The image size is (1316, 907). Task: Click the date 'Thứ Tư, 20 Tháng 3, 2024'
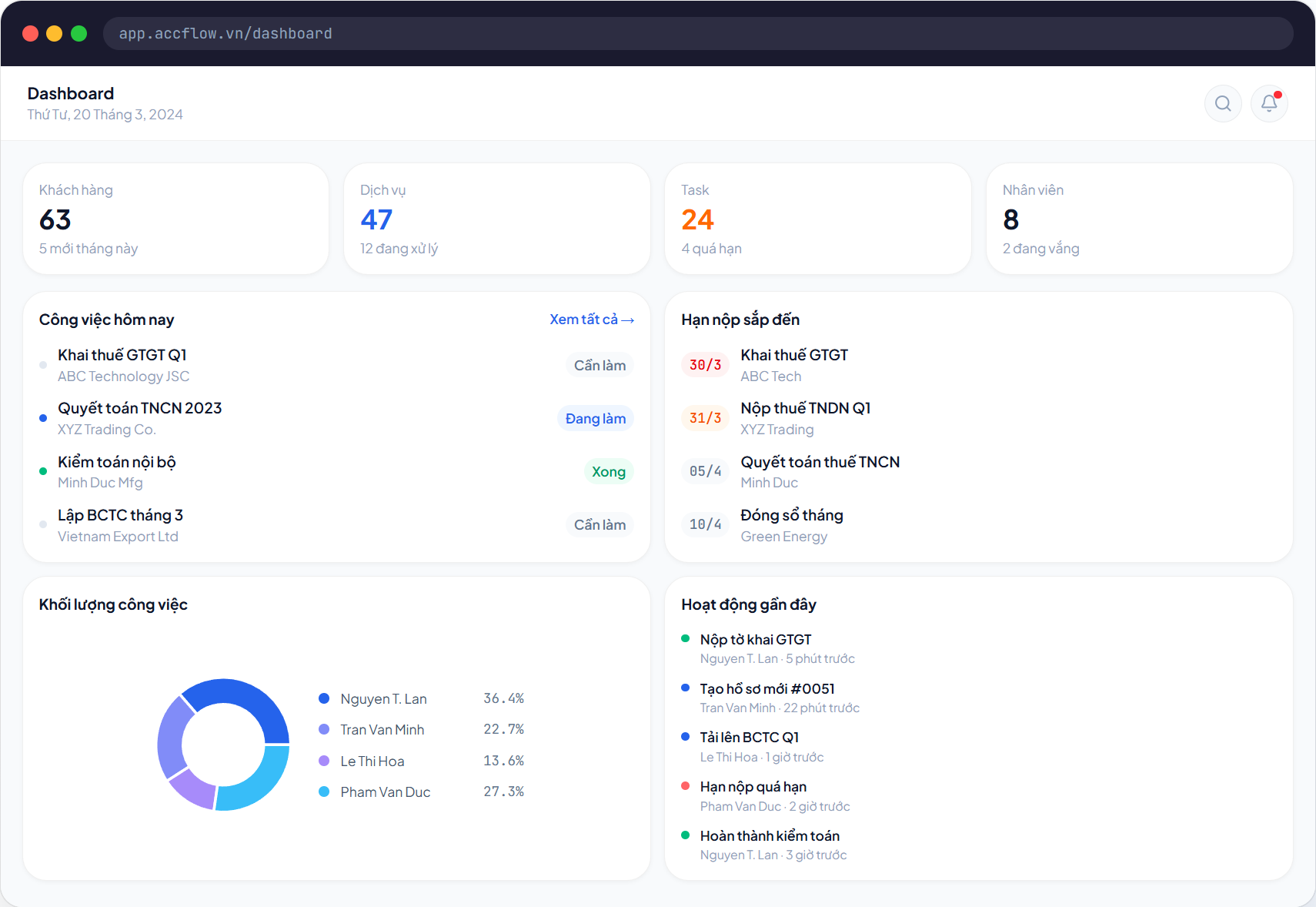105,115
